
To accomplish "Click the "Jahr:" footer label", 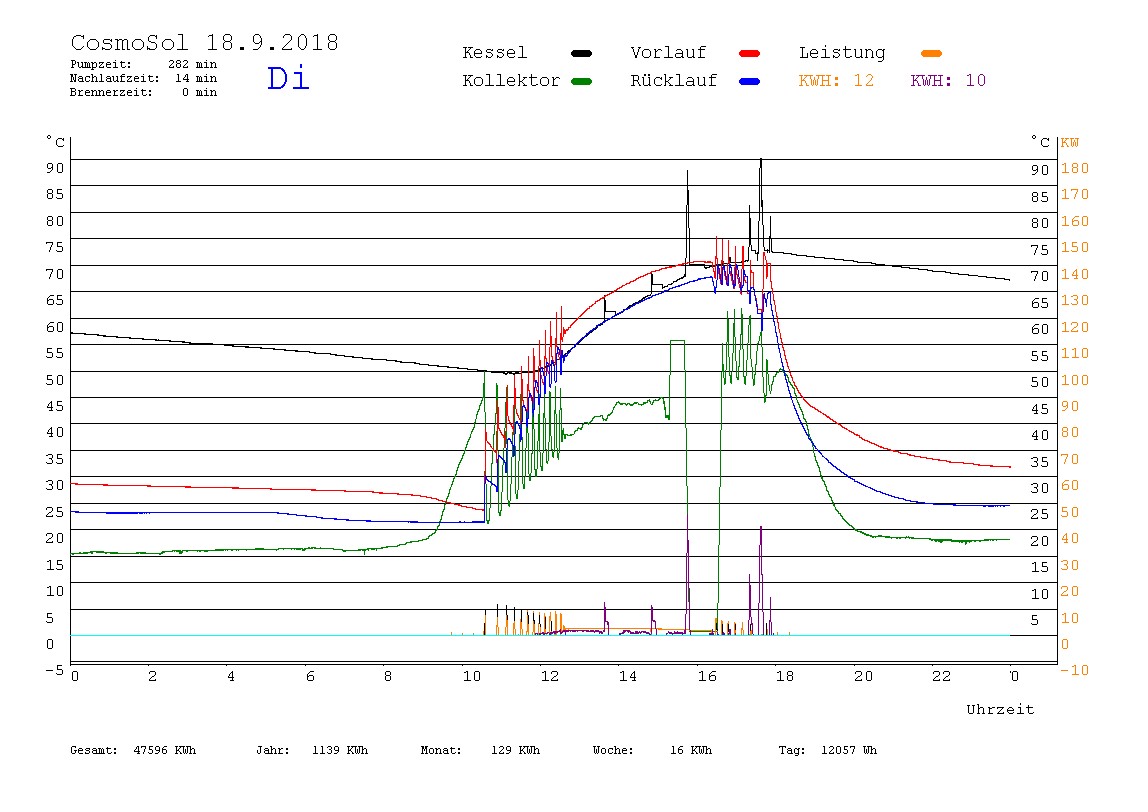I will (272, 750).
